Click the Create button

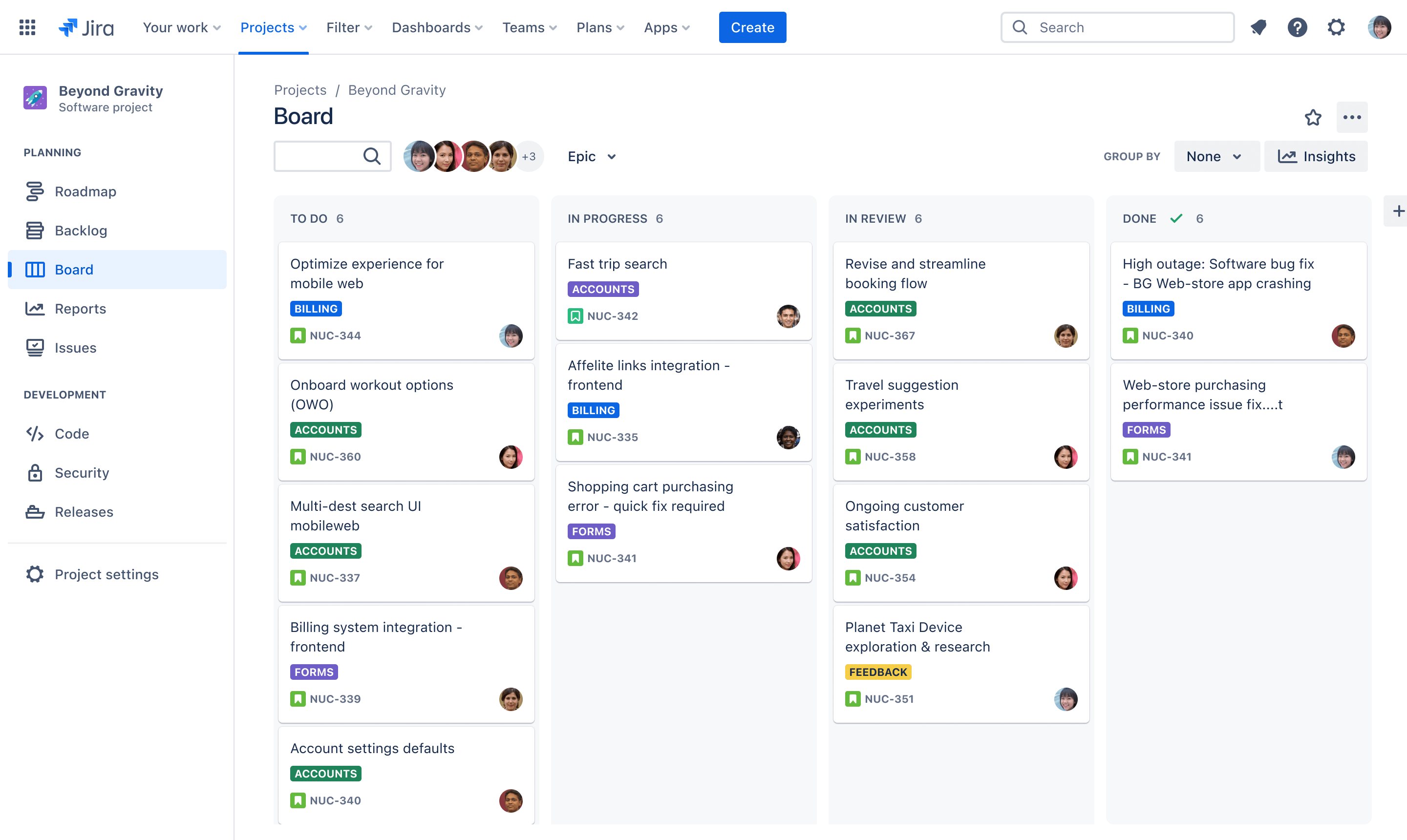(x=752, y=27)
